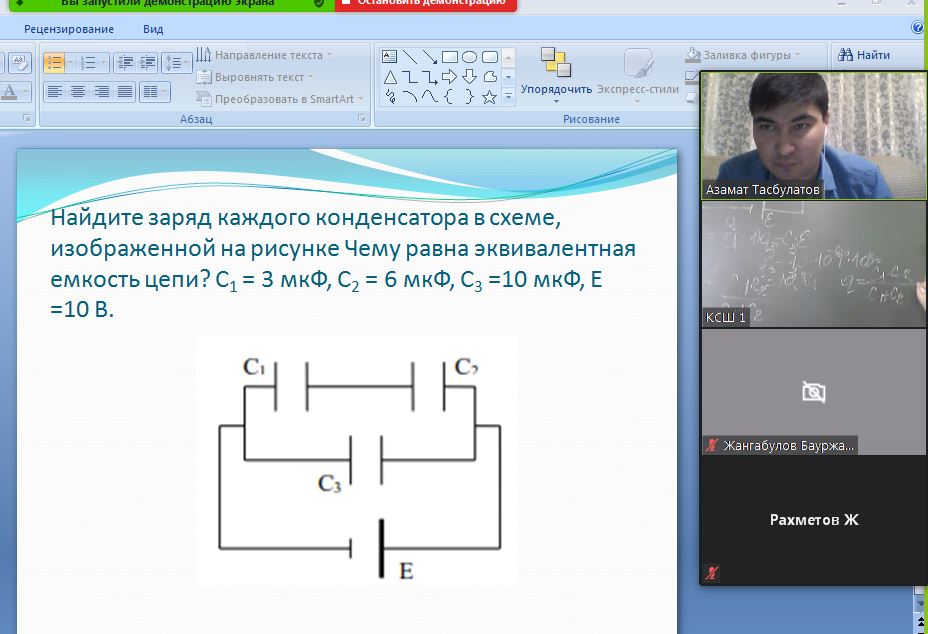
Task: Select the elbow connector shape
Action: (410, 77)
